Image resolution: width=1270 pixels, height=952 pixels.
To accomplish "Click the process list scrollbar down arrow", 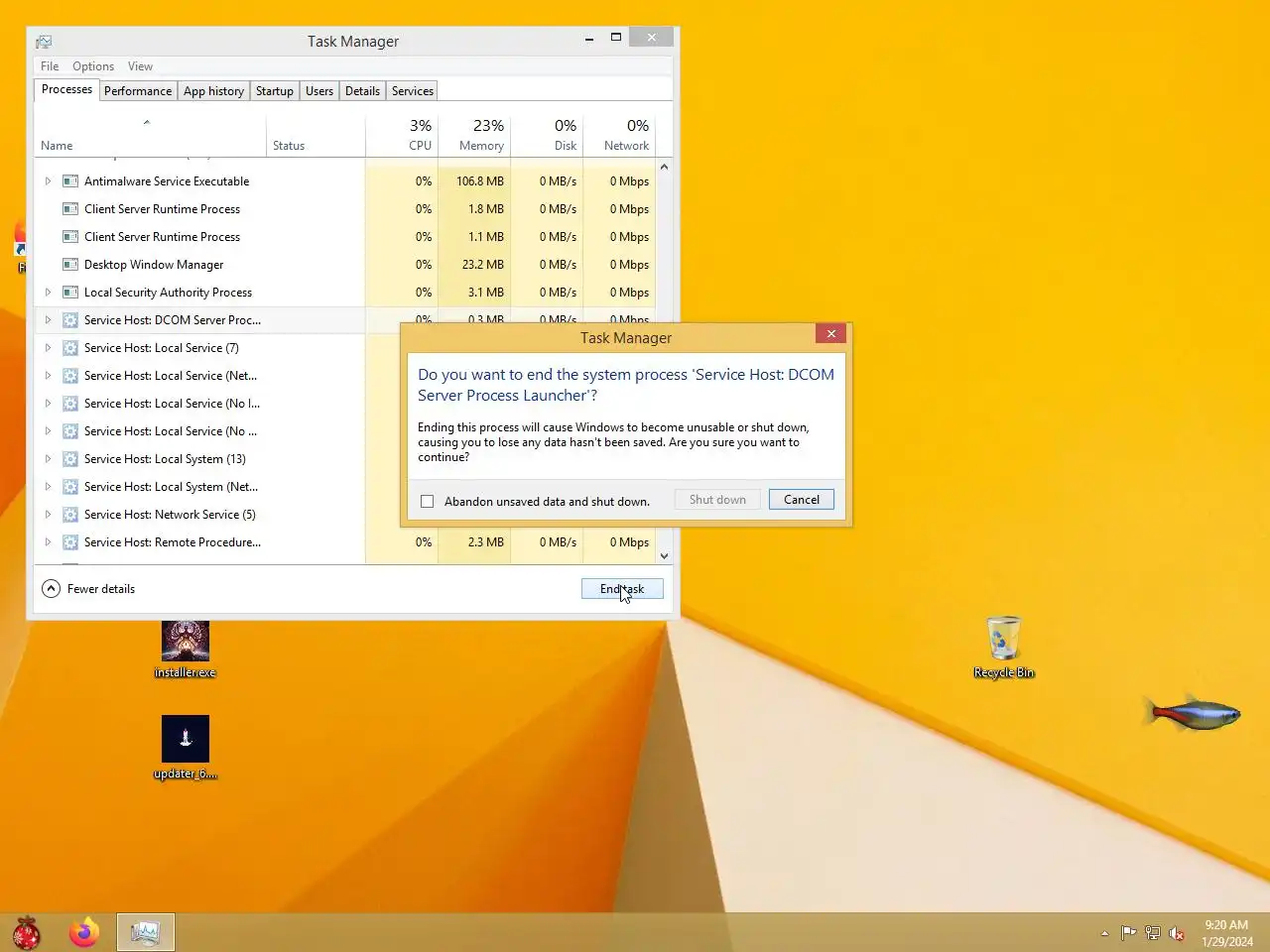I will pos(665,556).
